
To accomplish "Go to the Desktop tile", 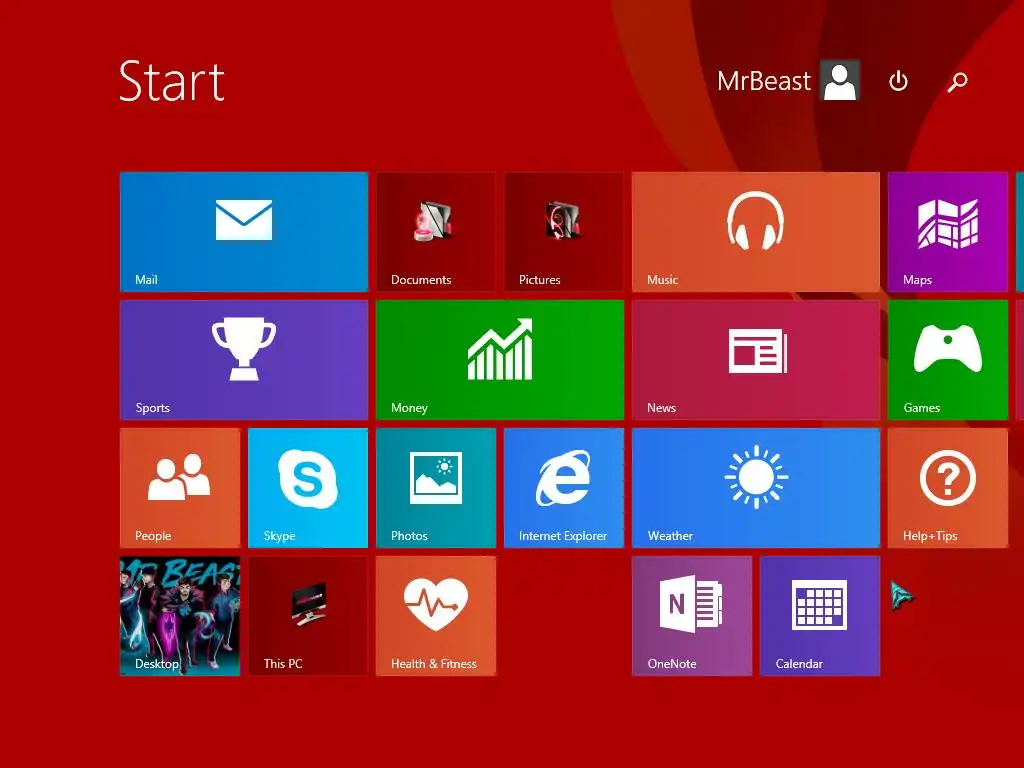I will coord(180,616).
